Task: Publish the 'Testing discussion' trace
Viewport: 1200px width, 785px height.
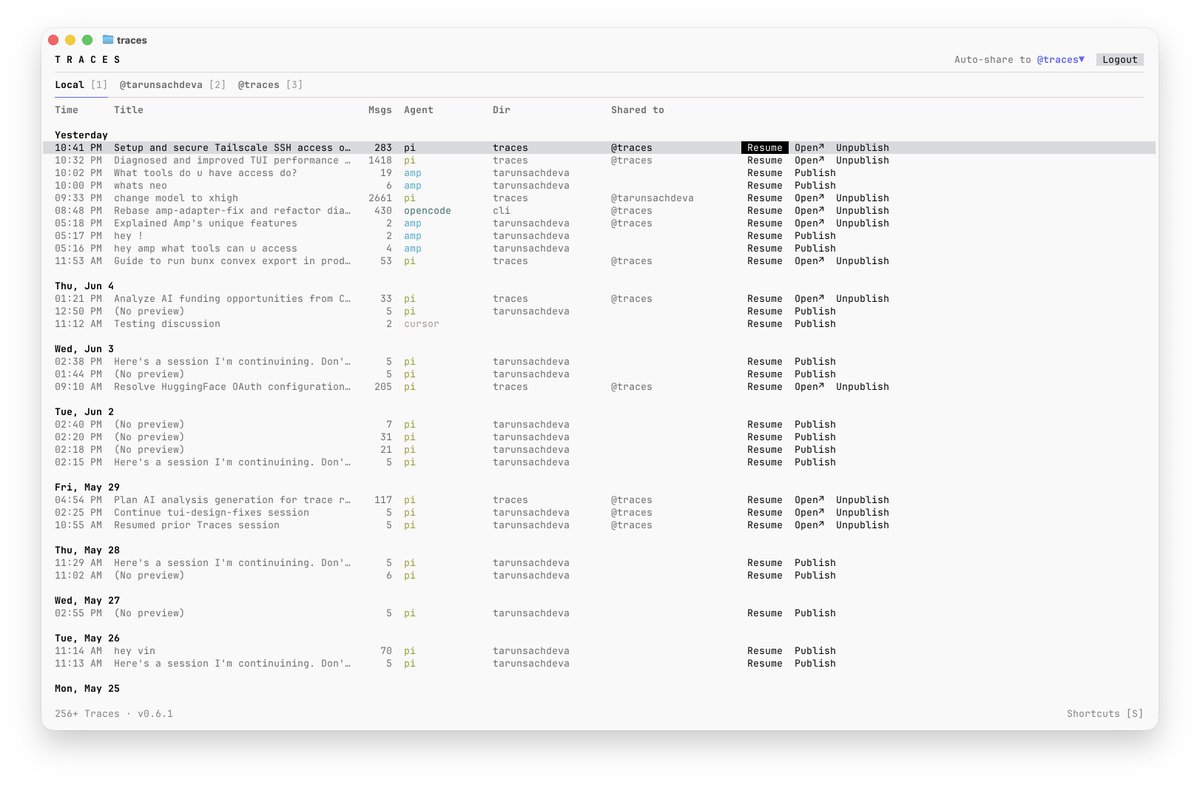Action: (815, 324)
